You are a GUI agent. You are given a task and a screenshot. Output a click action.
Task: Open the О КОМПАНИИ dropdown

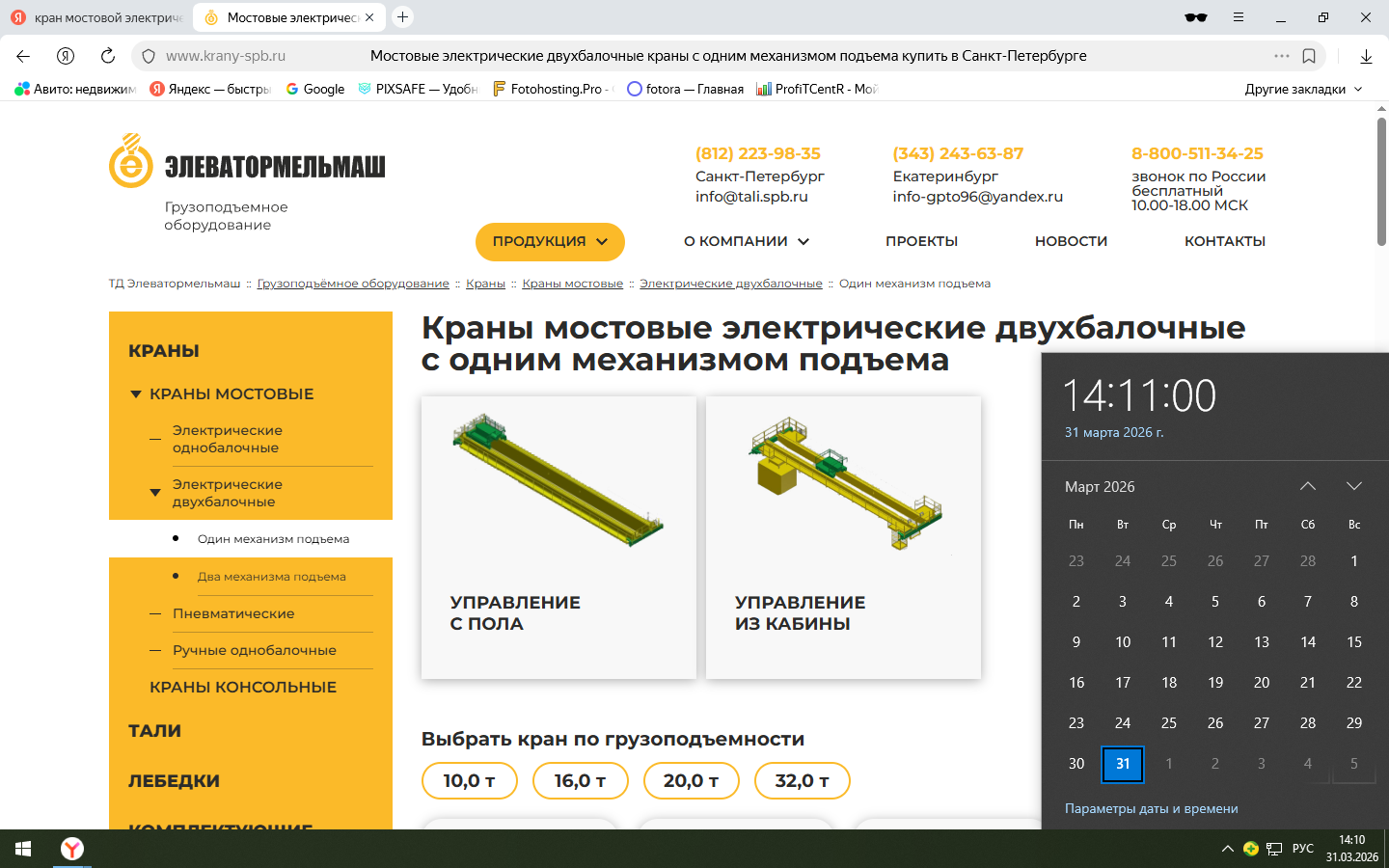click(747, 241)
